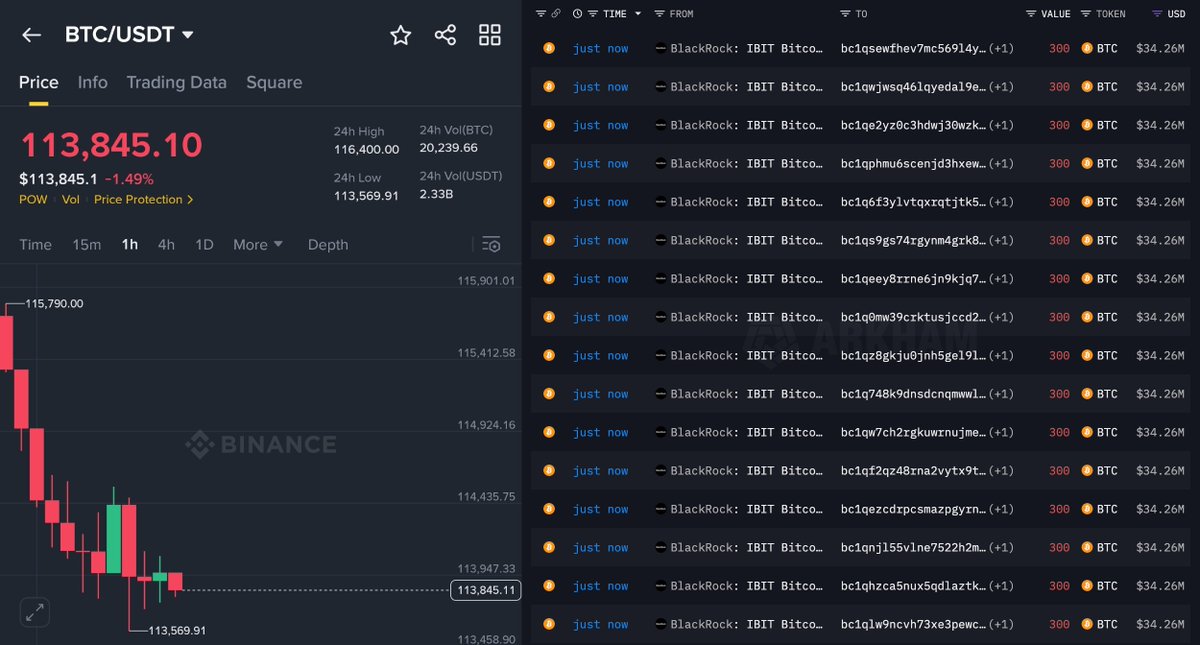Viewport: 1200px width, 645px height.
Task: Open the Trading Data tab
Action: tap(176, 82)
